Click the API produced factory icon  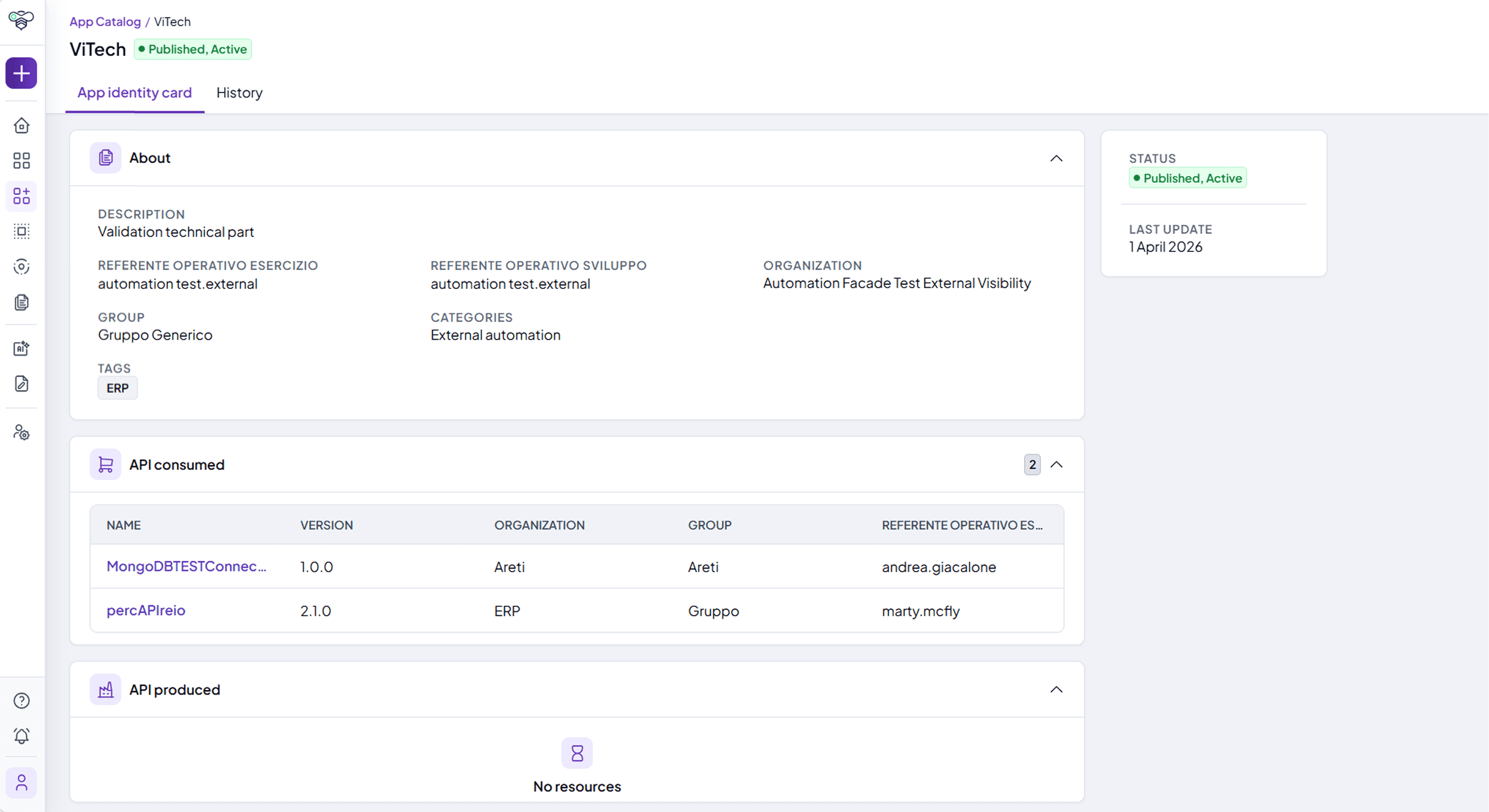click(x=105, y=690)
